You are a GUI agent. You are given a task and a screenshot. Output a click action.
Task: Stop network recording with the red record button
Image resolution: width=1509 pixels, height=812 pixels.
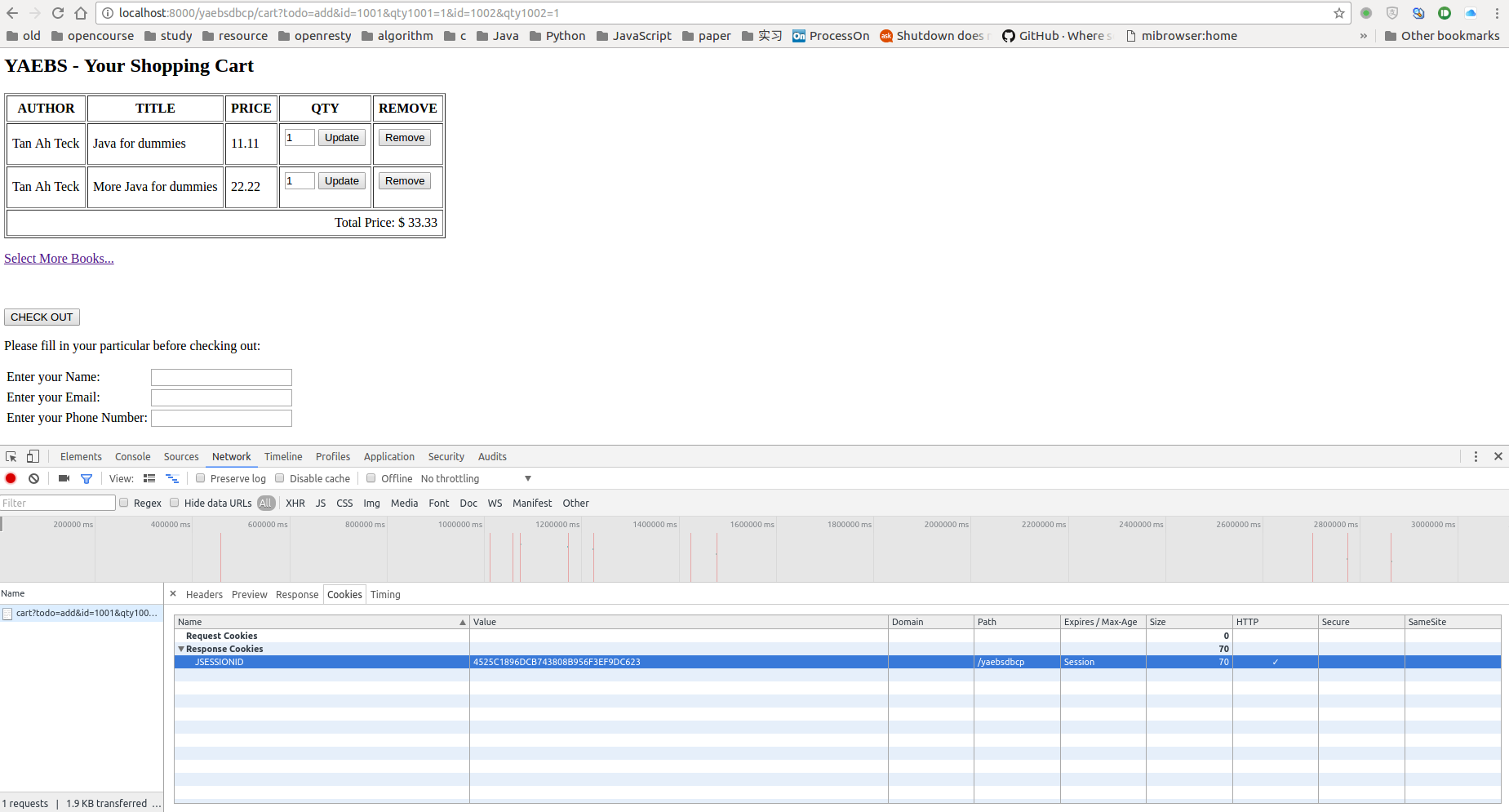pyautogui.click(x=11, y=478)
